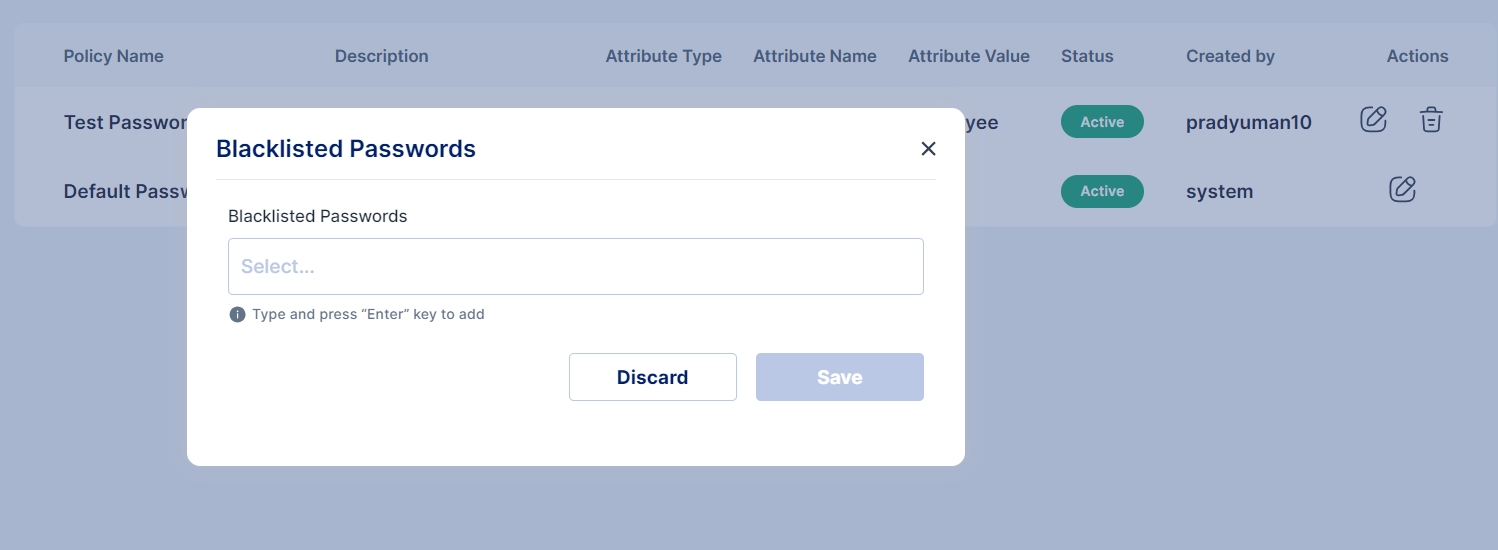The height and width of the screenshot is (550, 1498).
Task: Click the Attribute Name column header
Action: point(814,56)
